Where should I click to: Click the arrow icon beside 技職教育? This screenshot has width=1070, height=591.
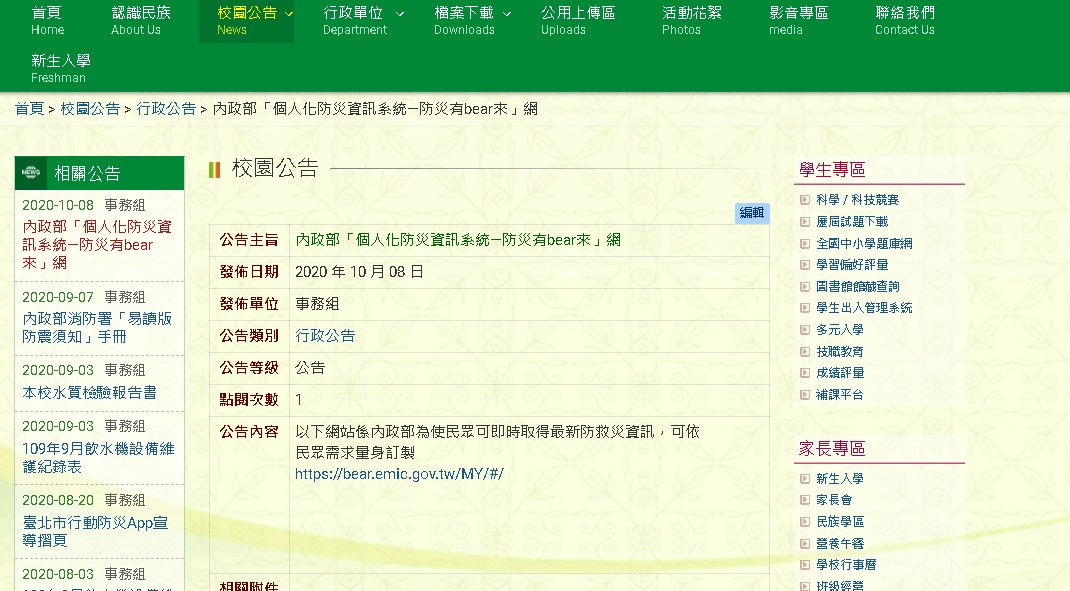click(805, 351)
